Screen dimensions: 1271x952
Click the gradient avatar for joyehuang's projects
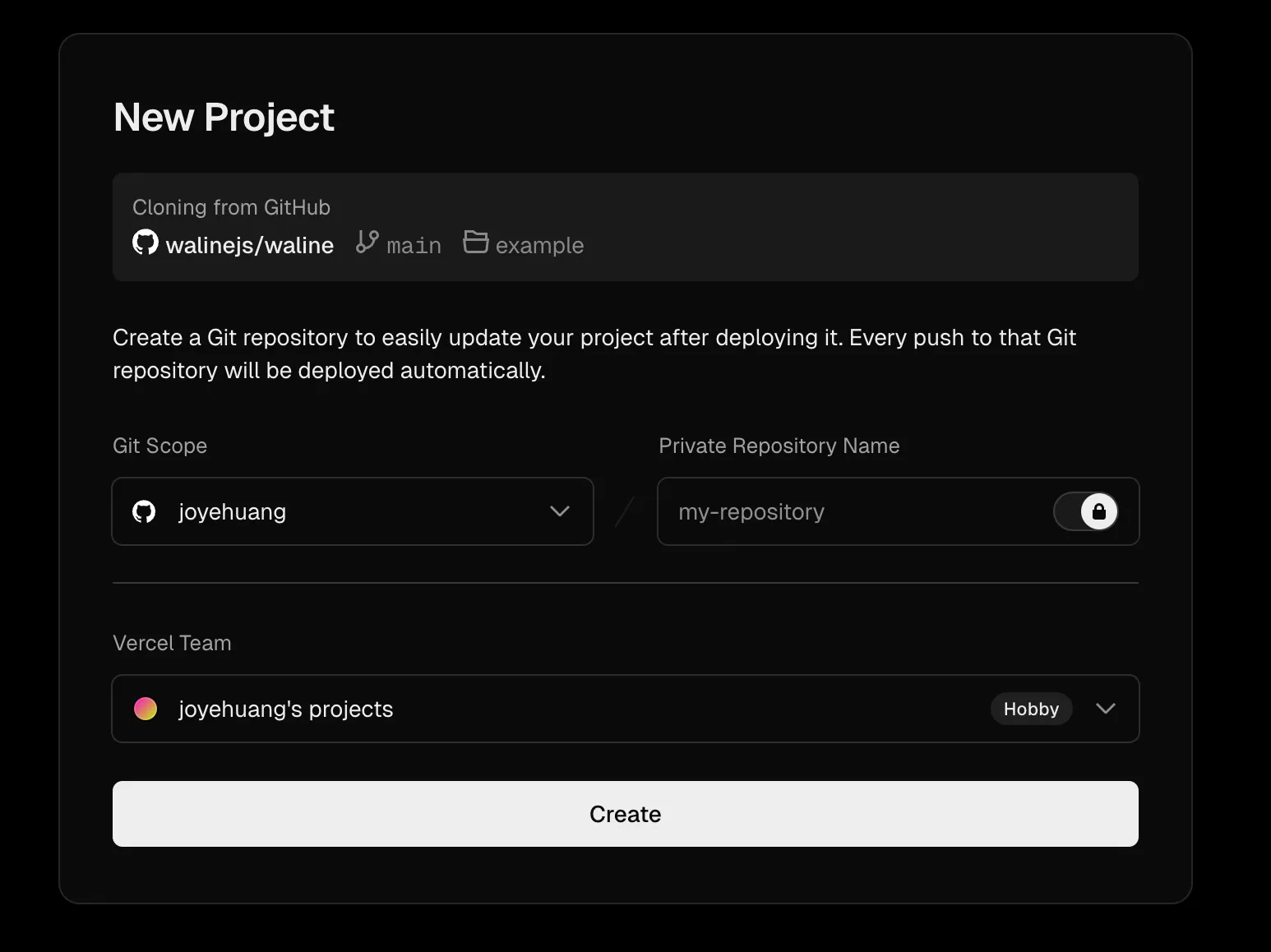point(146,709)
